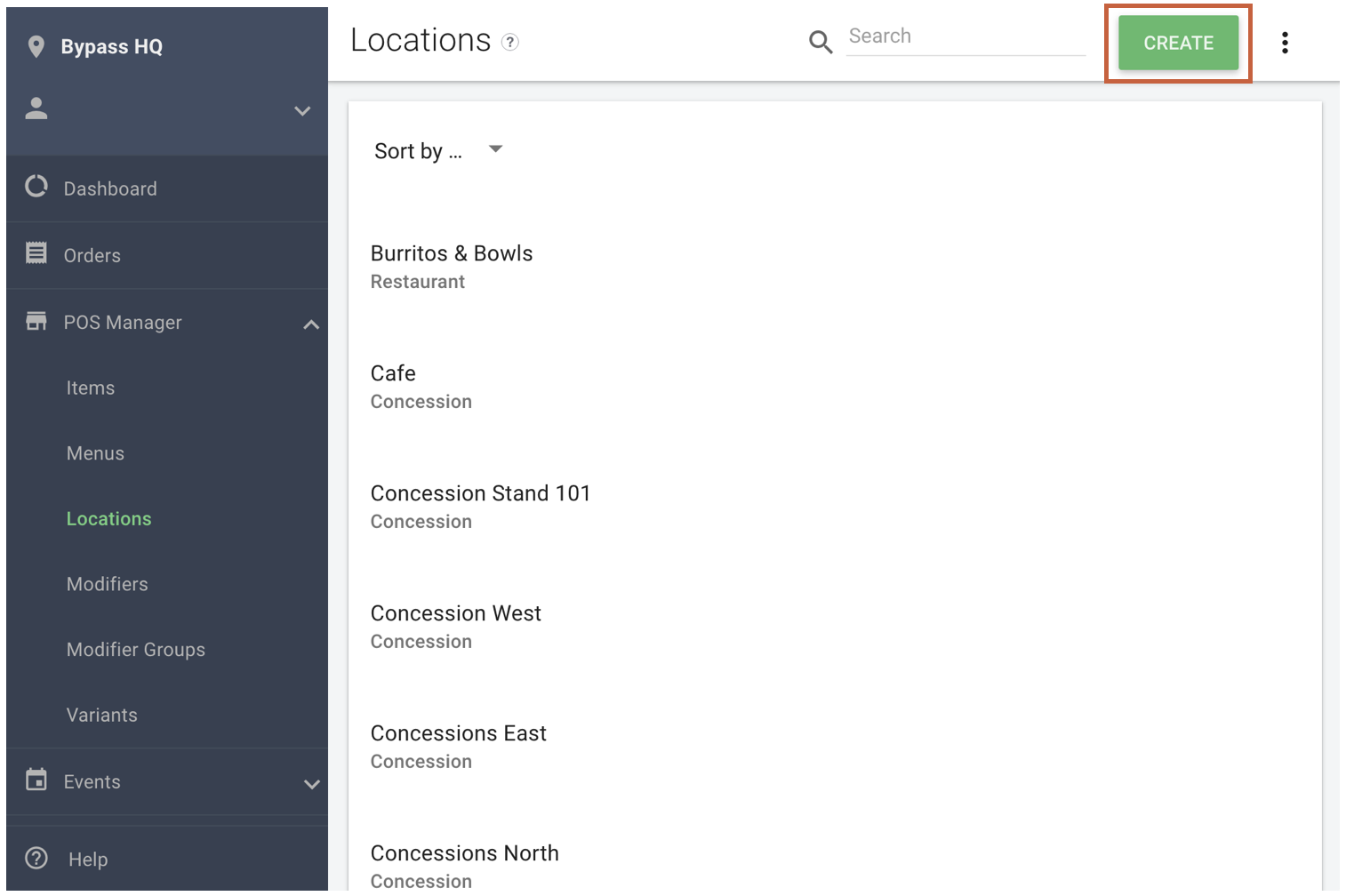Image resolution: width=1362 pixels, height=896 pixels.
Task: Open the Concessions East location
Action: pos(458,733)
